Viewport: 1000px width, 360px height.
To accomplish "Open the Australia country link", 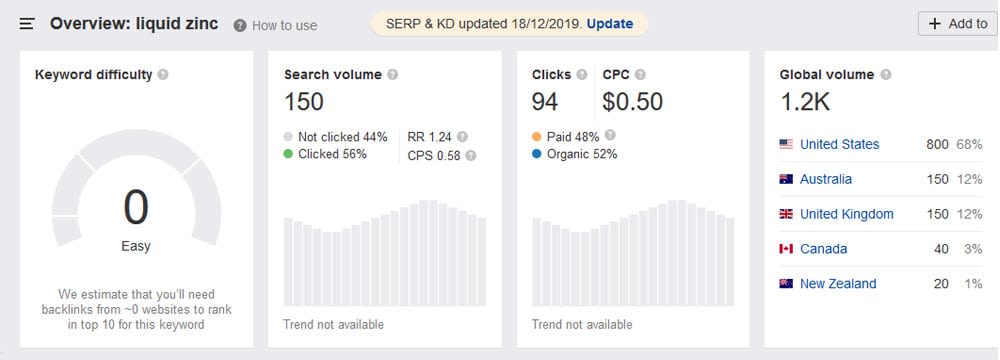I will (x=826, y=179).
